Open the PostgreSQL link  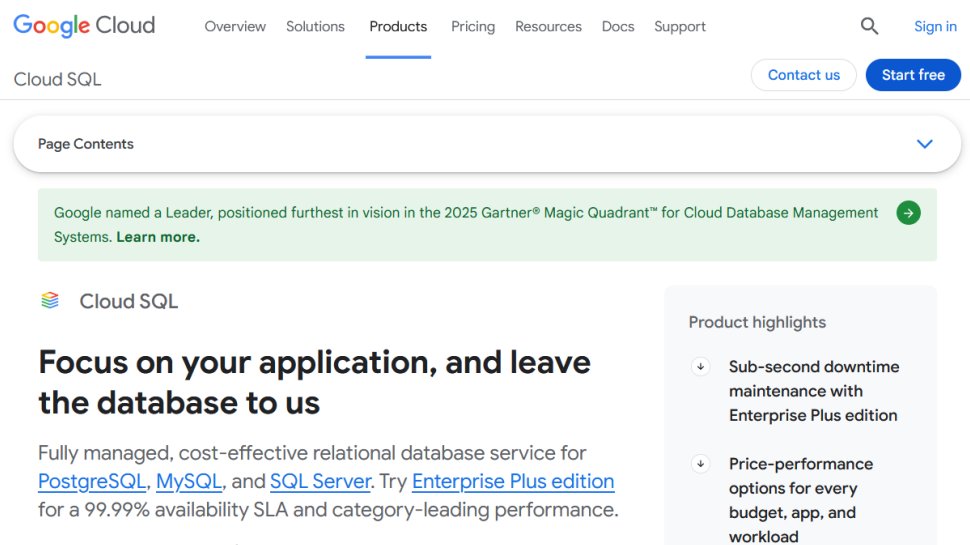92,481
